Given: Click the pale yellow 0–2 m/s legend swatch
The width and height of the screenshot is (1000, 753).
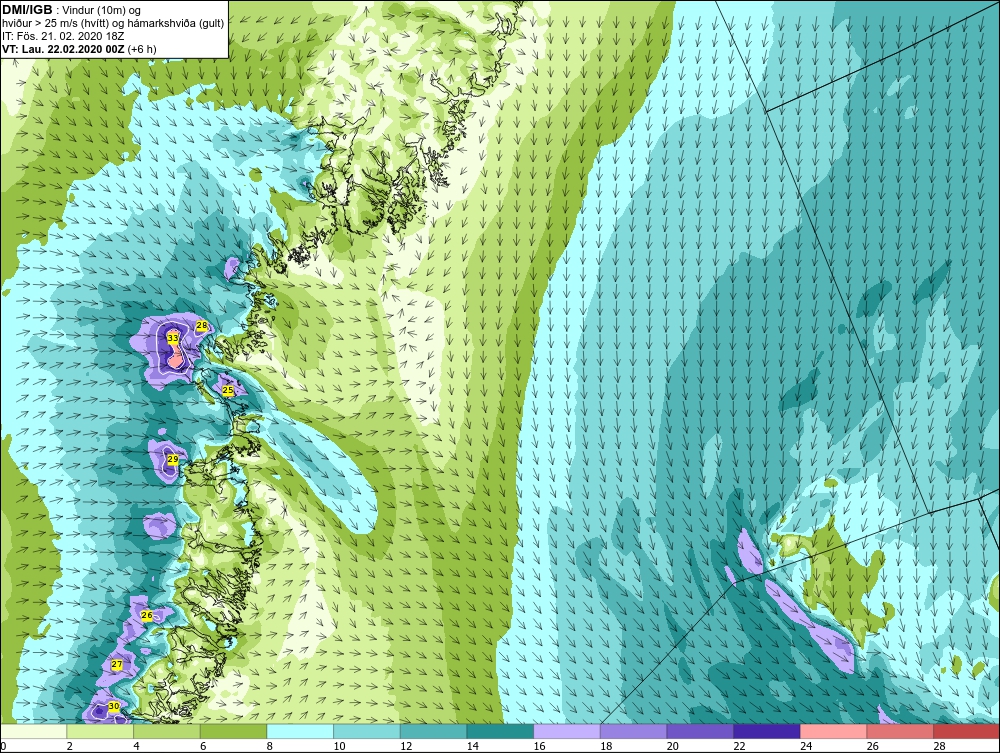Looking at the screenshot, I should (x=33, y=731).
